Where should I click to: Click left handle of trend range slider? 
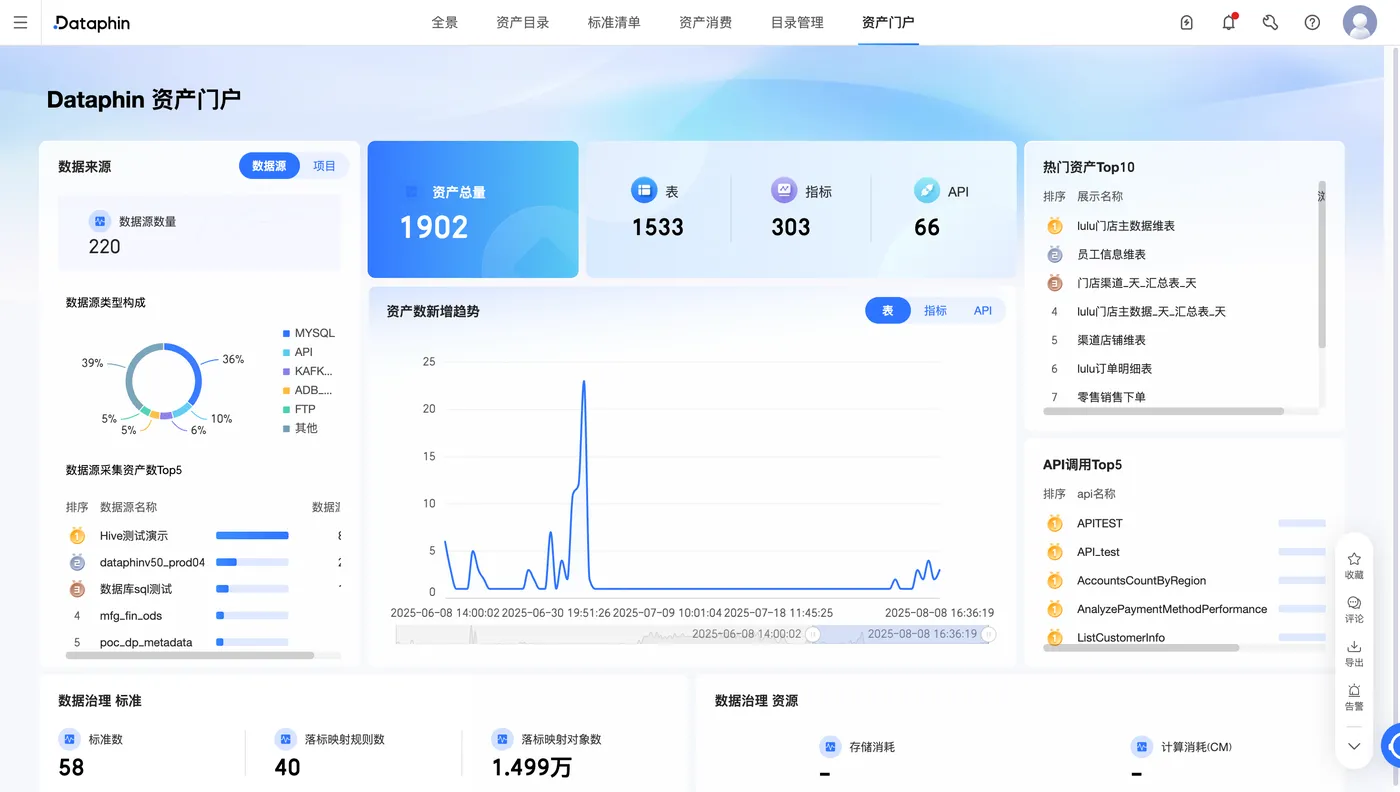pyautogui.click(x=813, y=633)
